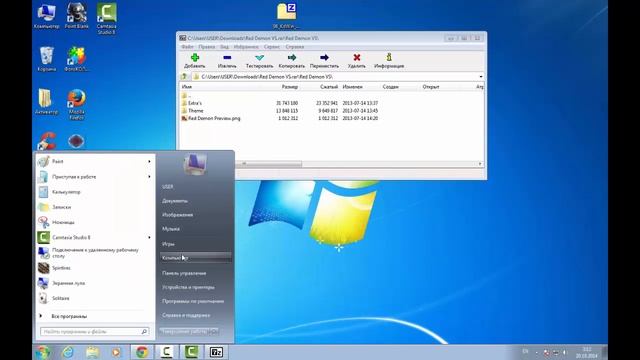Open the Справка menu in 7-Zip

tap(295, 47)
